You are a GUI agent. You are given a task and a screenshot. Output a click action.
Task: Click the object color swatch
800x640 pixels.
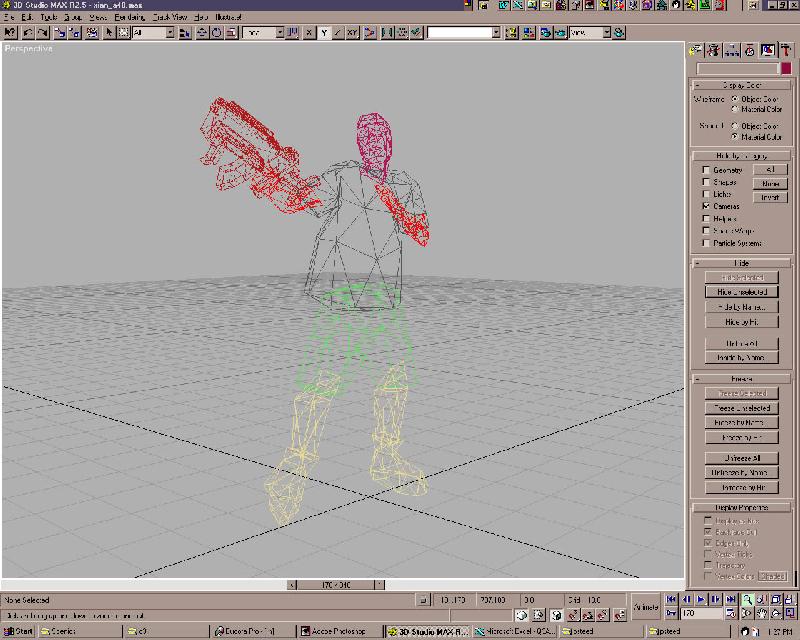pos(786,69)
